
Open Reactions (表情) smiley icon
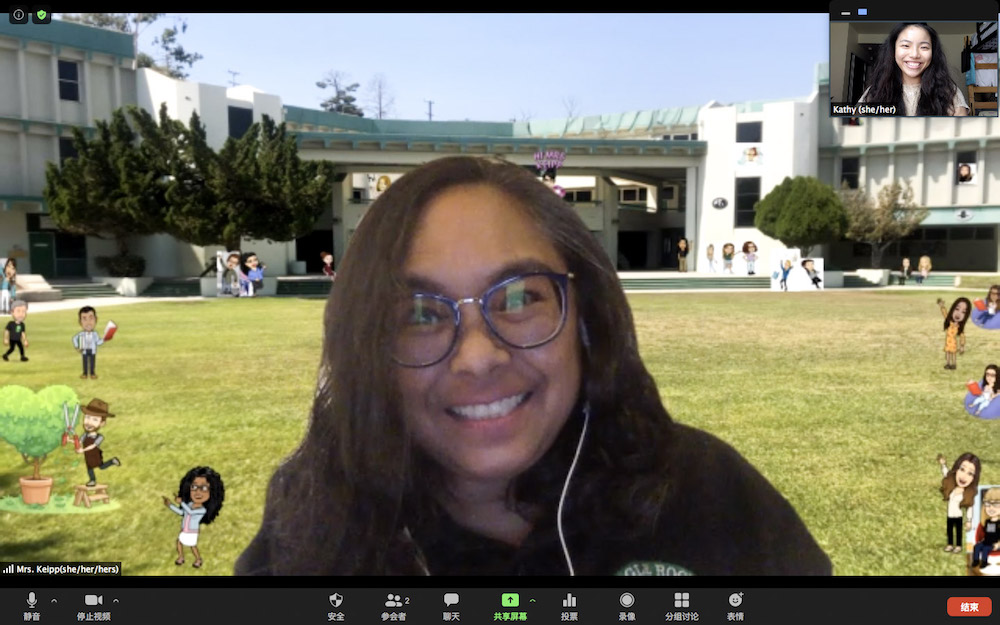pos(735,604)
